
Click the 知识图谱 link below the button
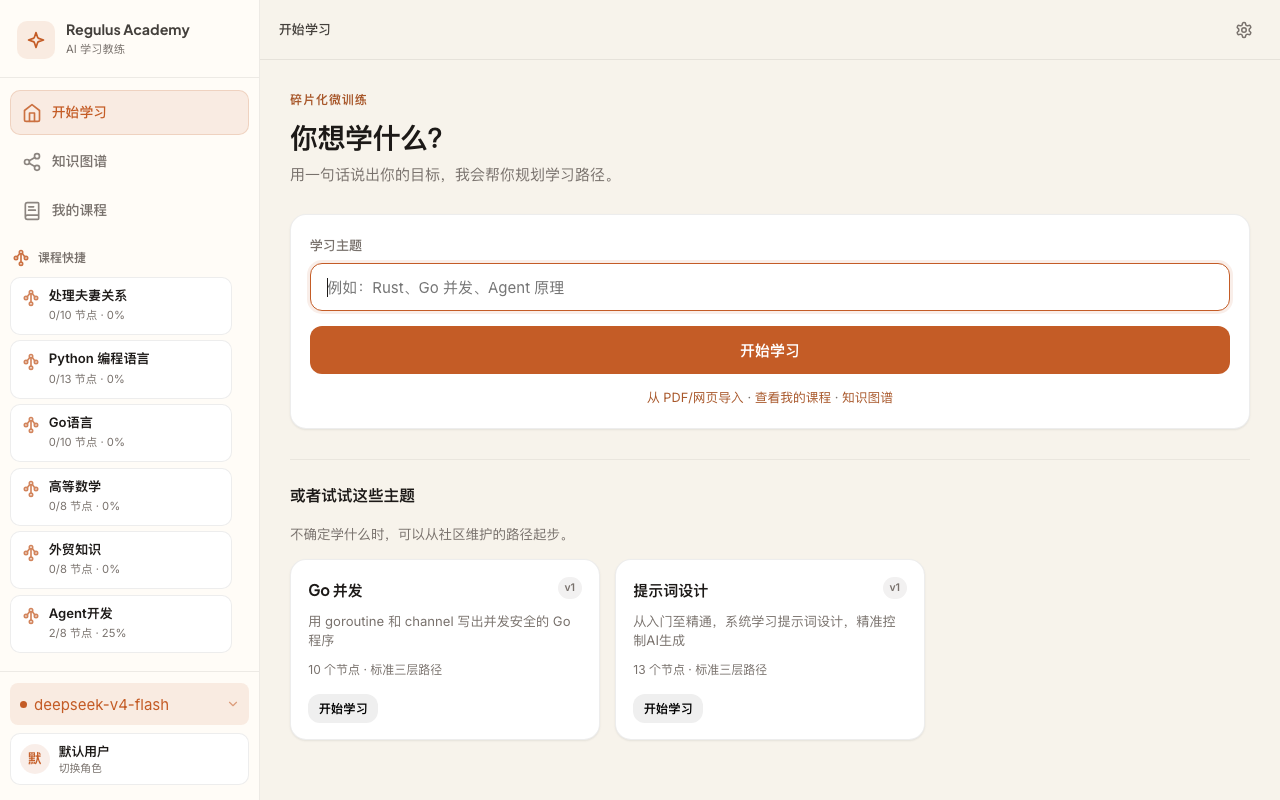(867, 398)
